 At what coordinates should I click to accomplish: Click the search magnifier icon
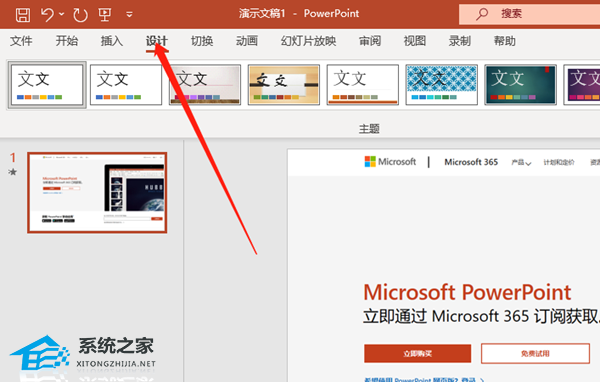[481, 14]
